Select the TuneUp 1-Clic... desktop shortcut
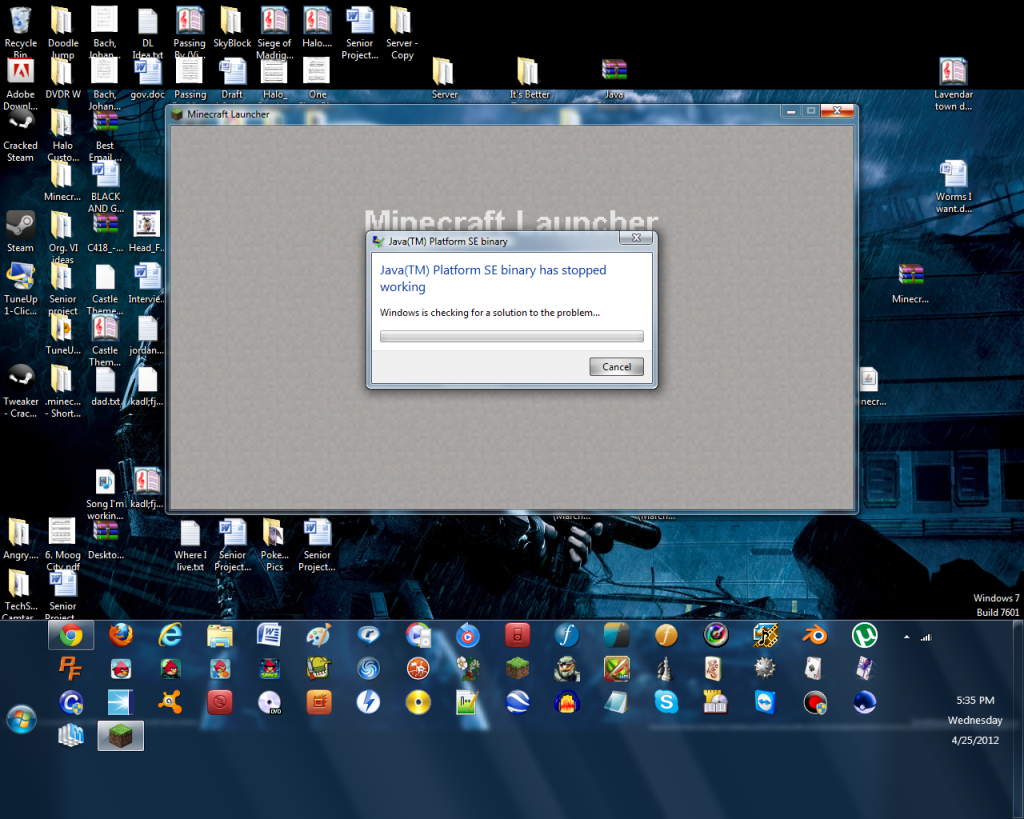Image resolution: width=1024 pixels, height=819 pixels. coord(21,289)
